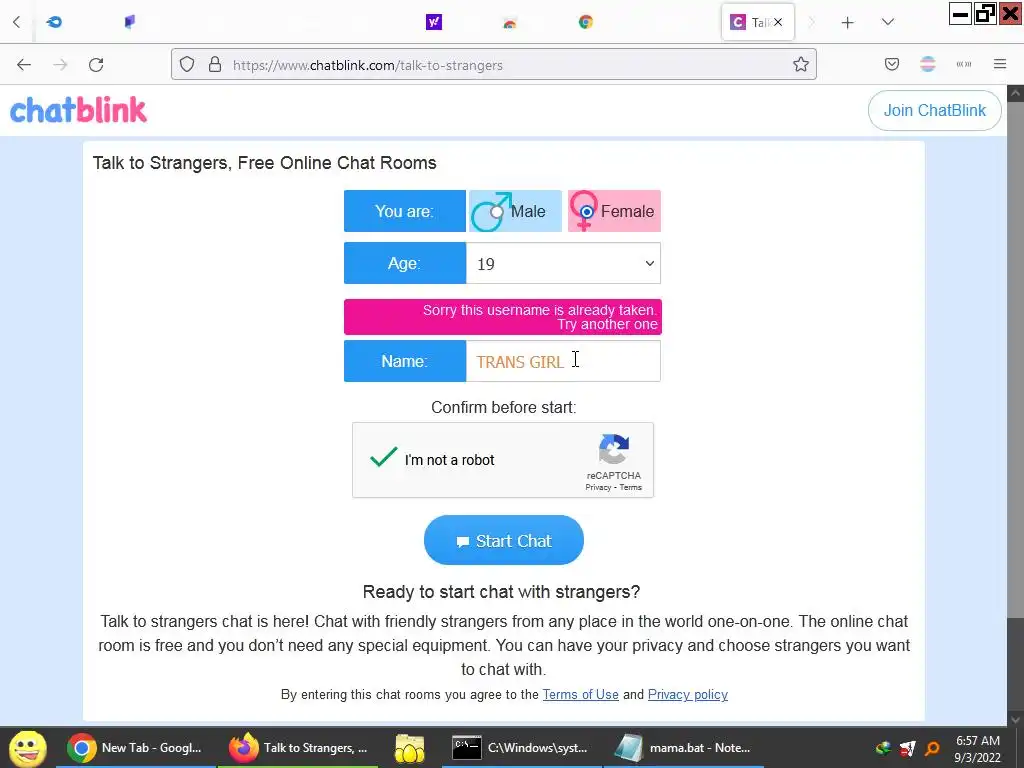Click the browser forward arrow
1024x768 pixels.
[x=60, y=65]
